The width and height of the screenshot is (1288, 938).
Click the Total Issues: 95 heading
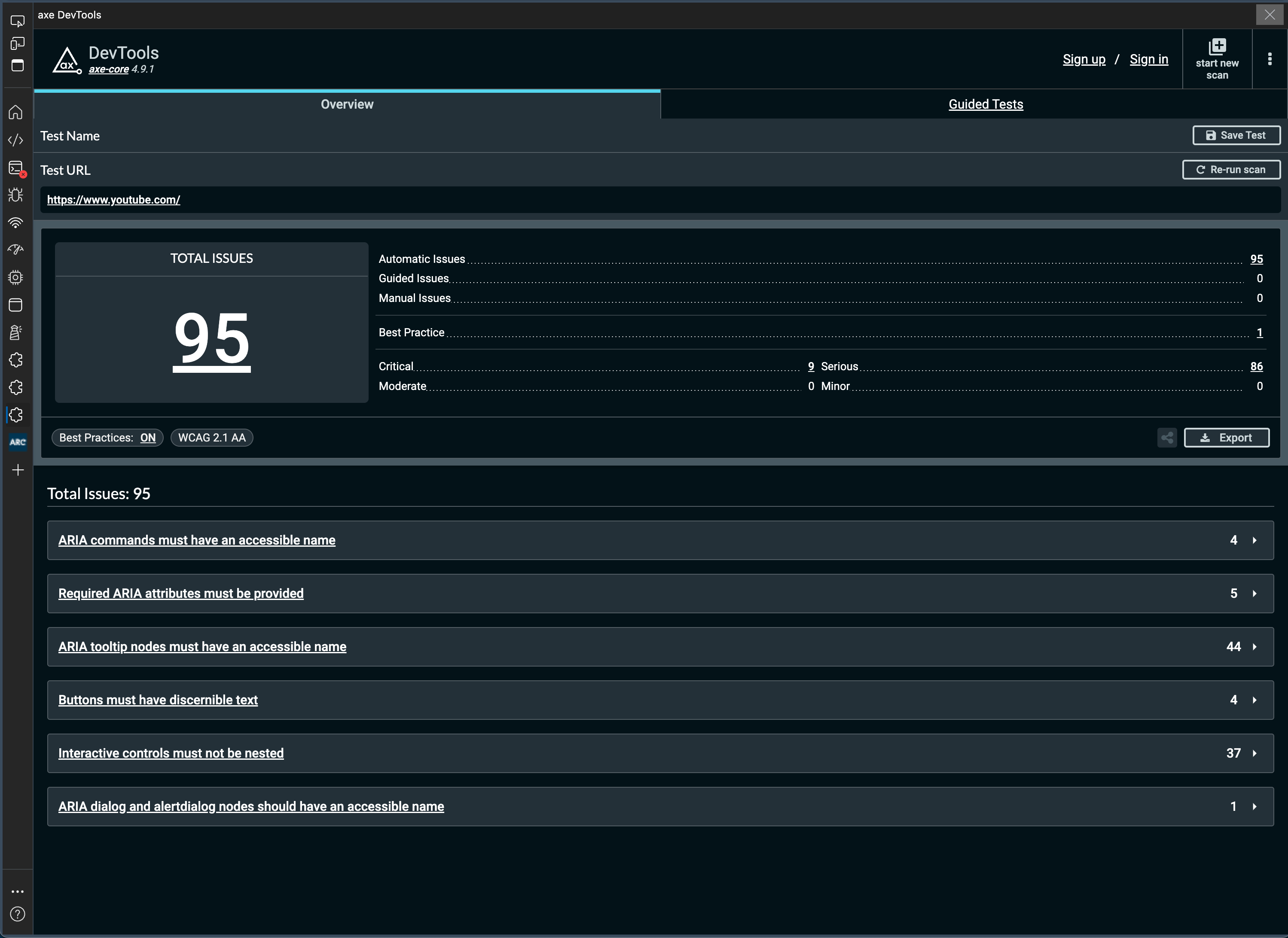pyautogui.click(x=99, y=494)
